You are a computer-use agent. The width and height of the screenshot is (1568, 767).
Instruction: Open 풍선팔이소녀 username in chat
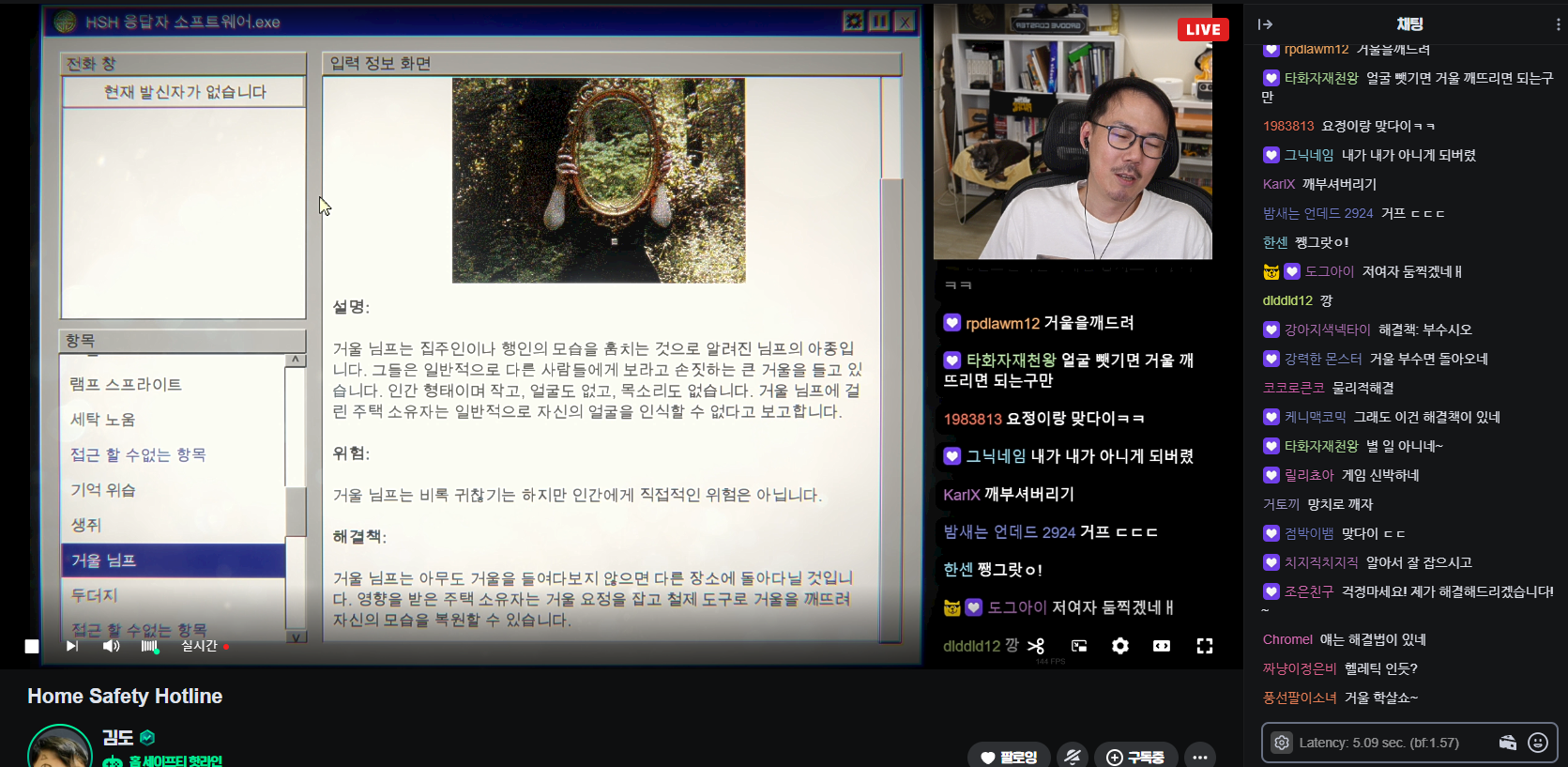[x=1300, y=698]
